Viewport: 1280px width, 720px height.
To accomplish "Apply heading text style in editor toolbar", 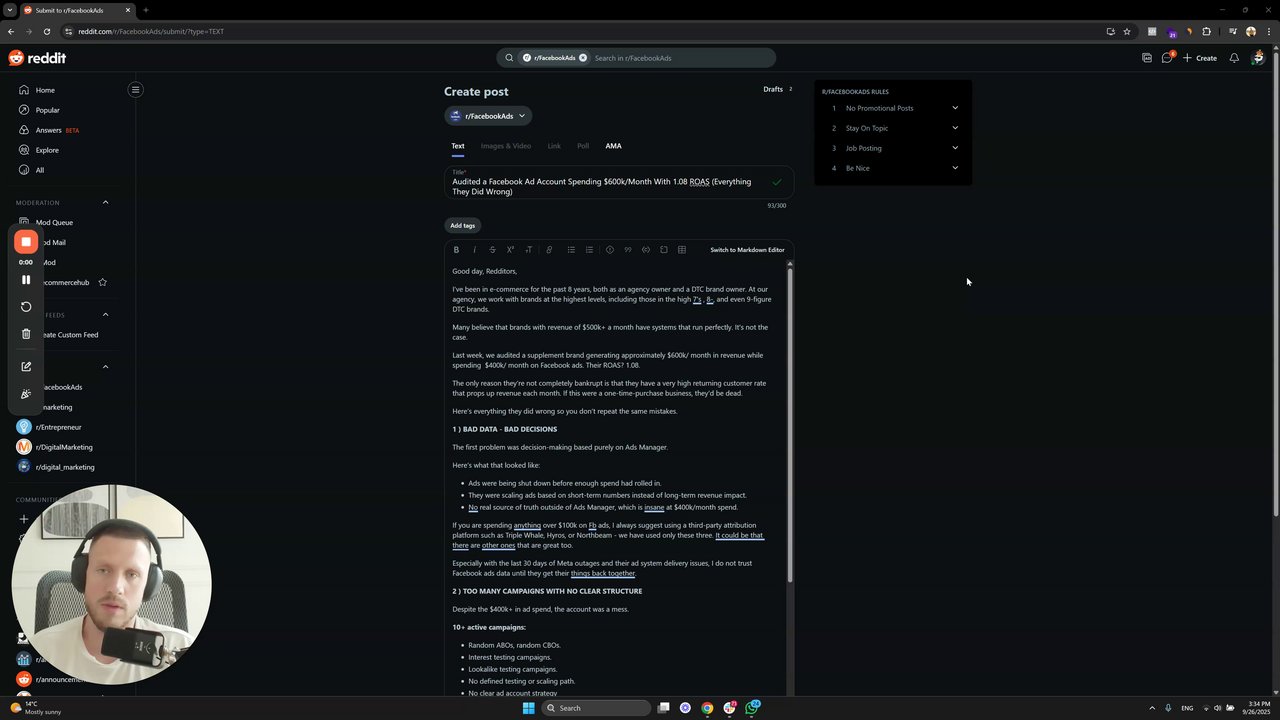I will (x=528, y=250).
